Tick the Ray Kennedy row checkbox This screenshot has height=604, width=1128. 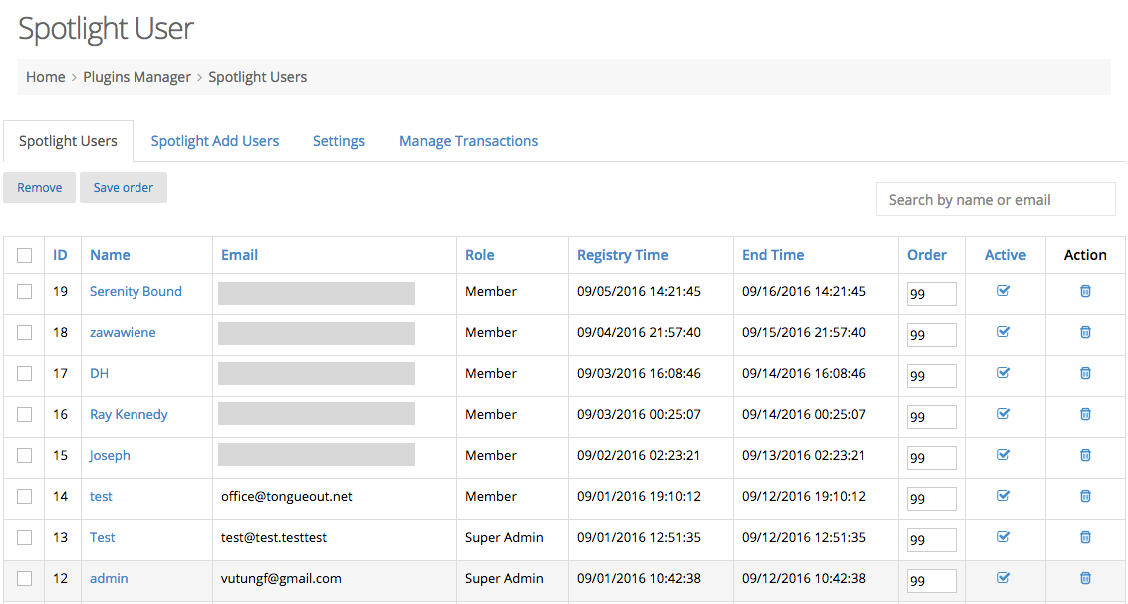[x=24, y=414]
